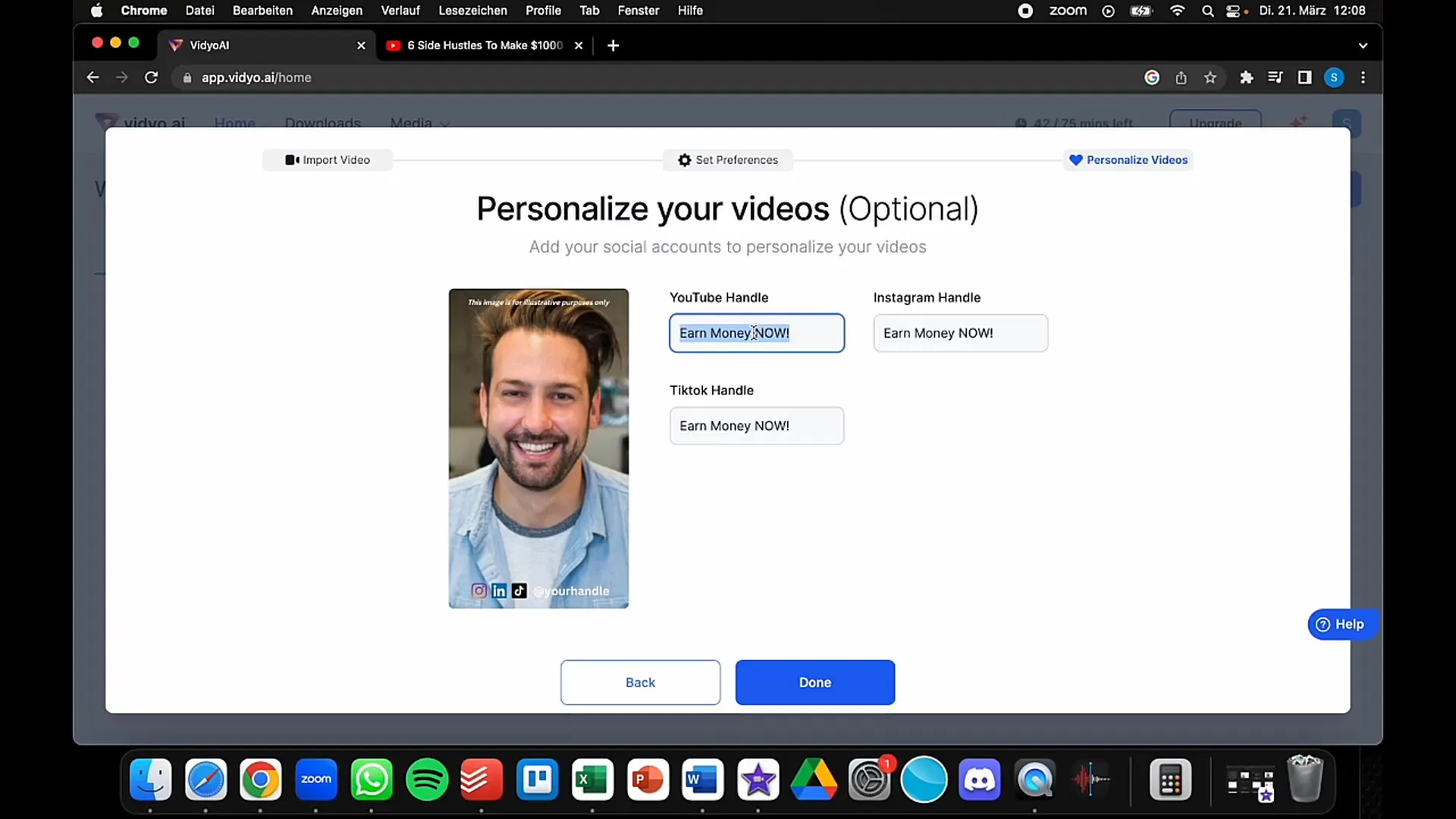Click the Set Preferences gear icon
The image size is (1456, 819).
point(684,159)
